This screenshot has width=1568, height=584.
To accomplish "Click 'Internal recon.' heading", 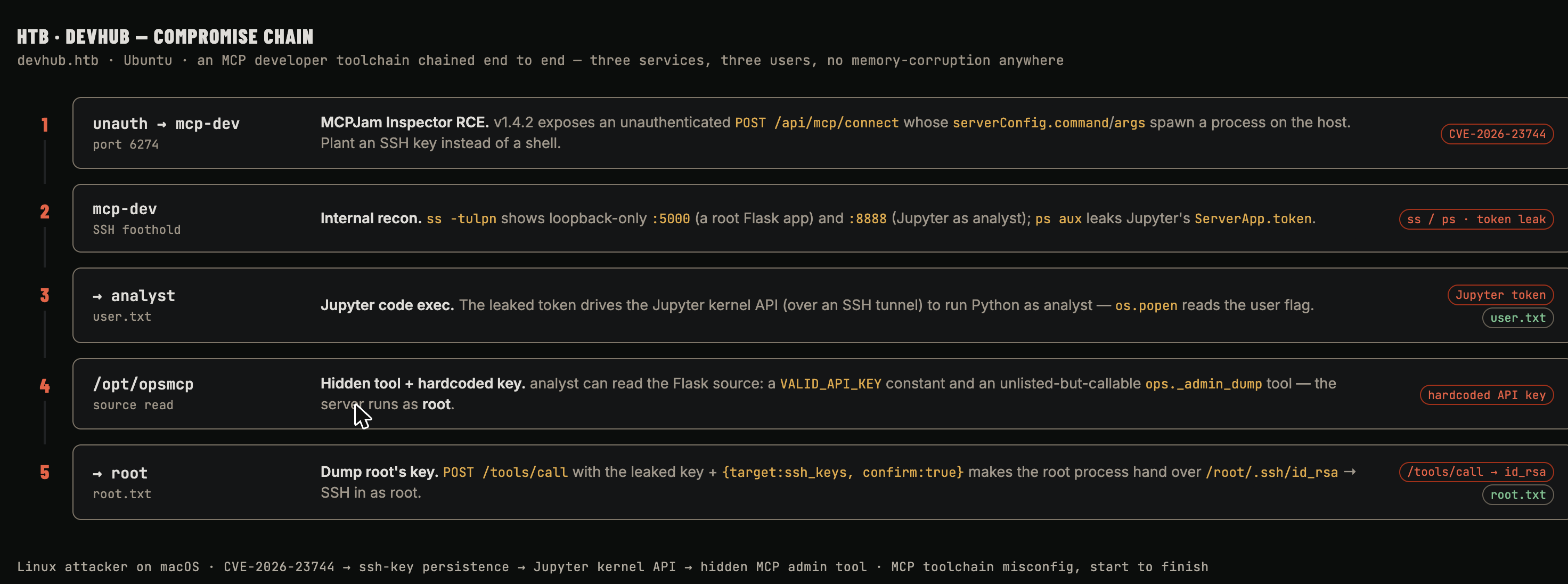I will point(371,218).
